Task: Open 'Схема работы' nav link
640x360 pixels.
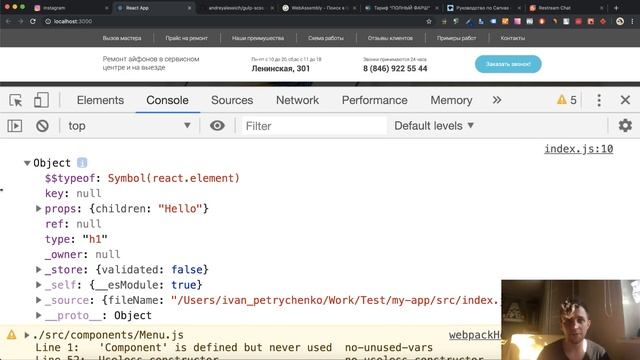Action: click(326, 38)
